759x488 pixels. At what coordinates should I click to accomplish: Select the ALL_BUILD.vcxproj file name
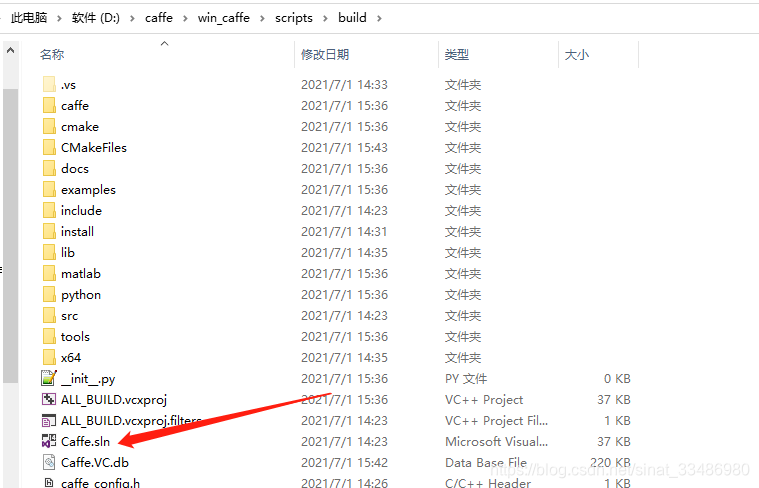[x=114, y=399]
